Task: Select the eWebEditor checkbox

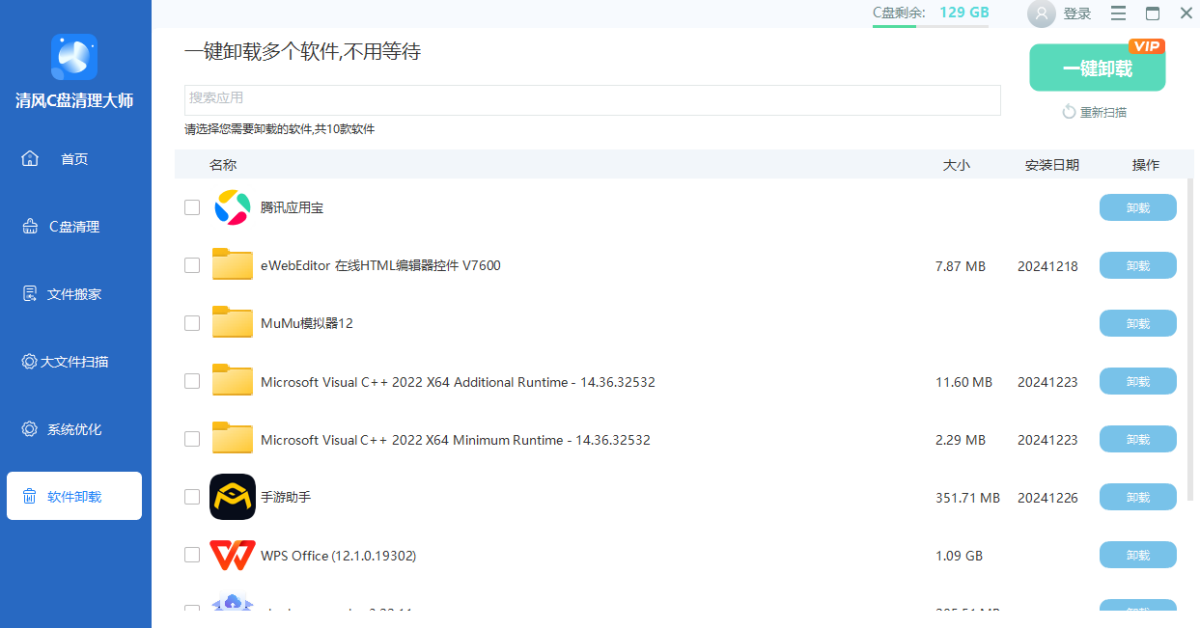Action: [192, 266]
